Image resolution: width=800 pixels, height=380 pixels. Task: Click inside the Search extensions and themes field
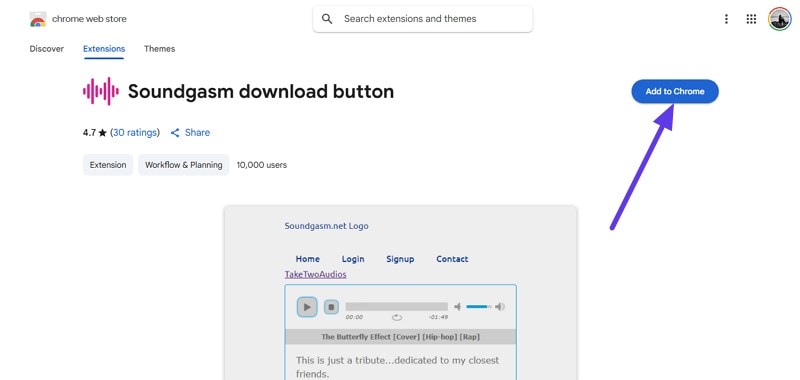point(423,19)
